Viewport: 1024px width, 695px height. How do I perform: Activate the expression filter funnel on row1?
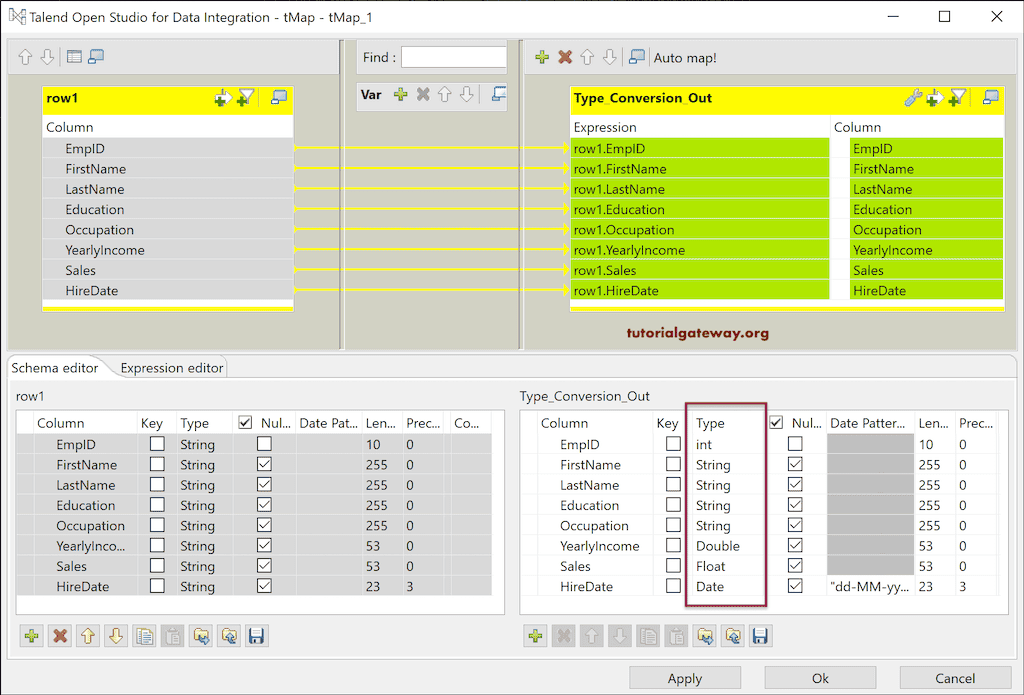(246, 97)
